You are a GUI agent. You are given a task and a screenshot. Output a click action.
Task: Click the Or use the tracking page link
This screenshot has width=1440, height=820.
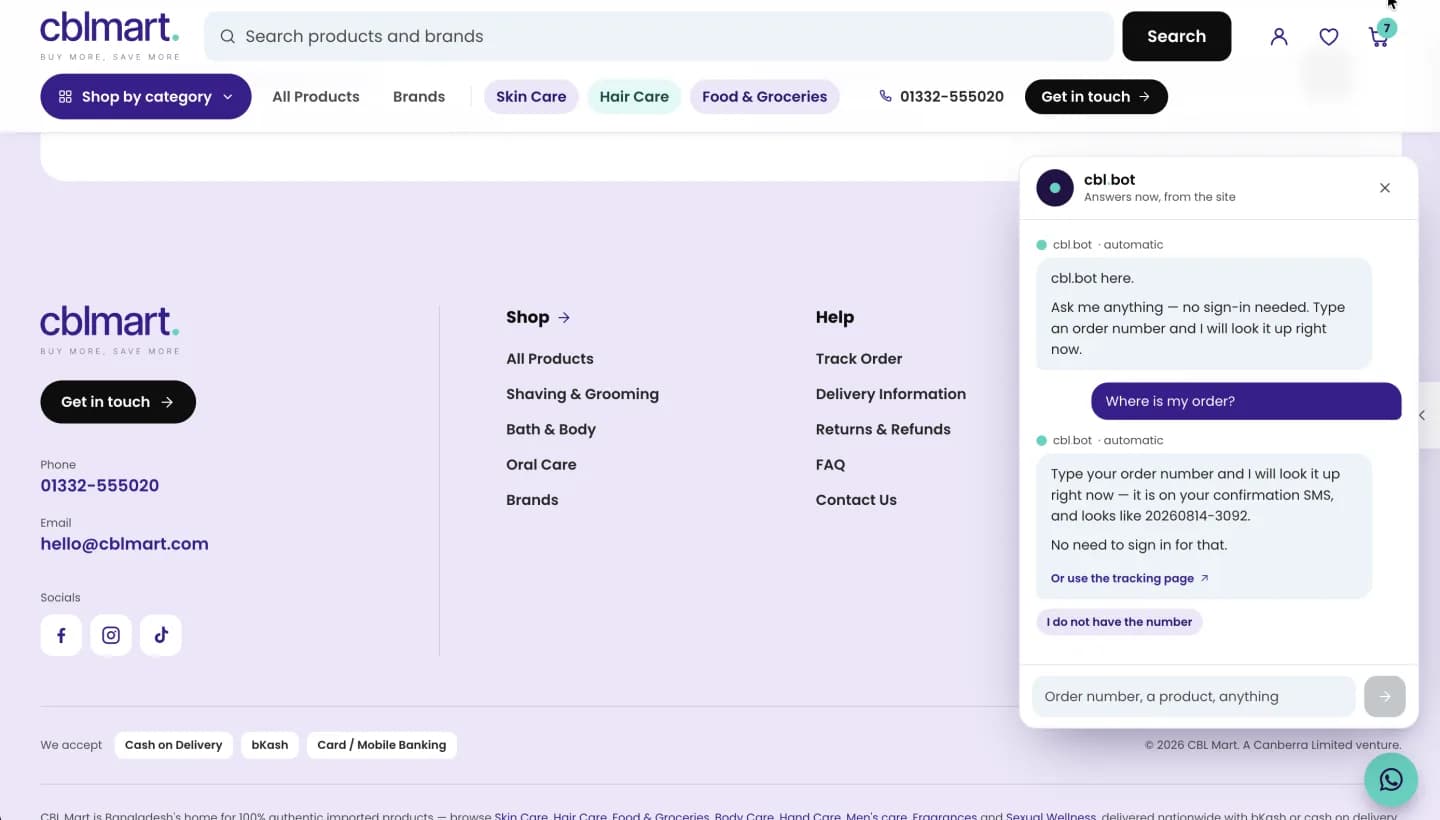(1130, 578)
